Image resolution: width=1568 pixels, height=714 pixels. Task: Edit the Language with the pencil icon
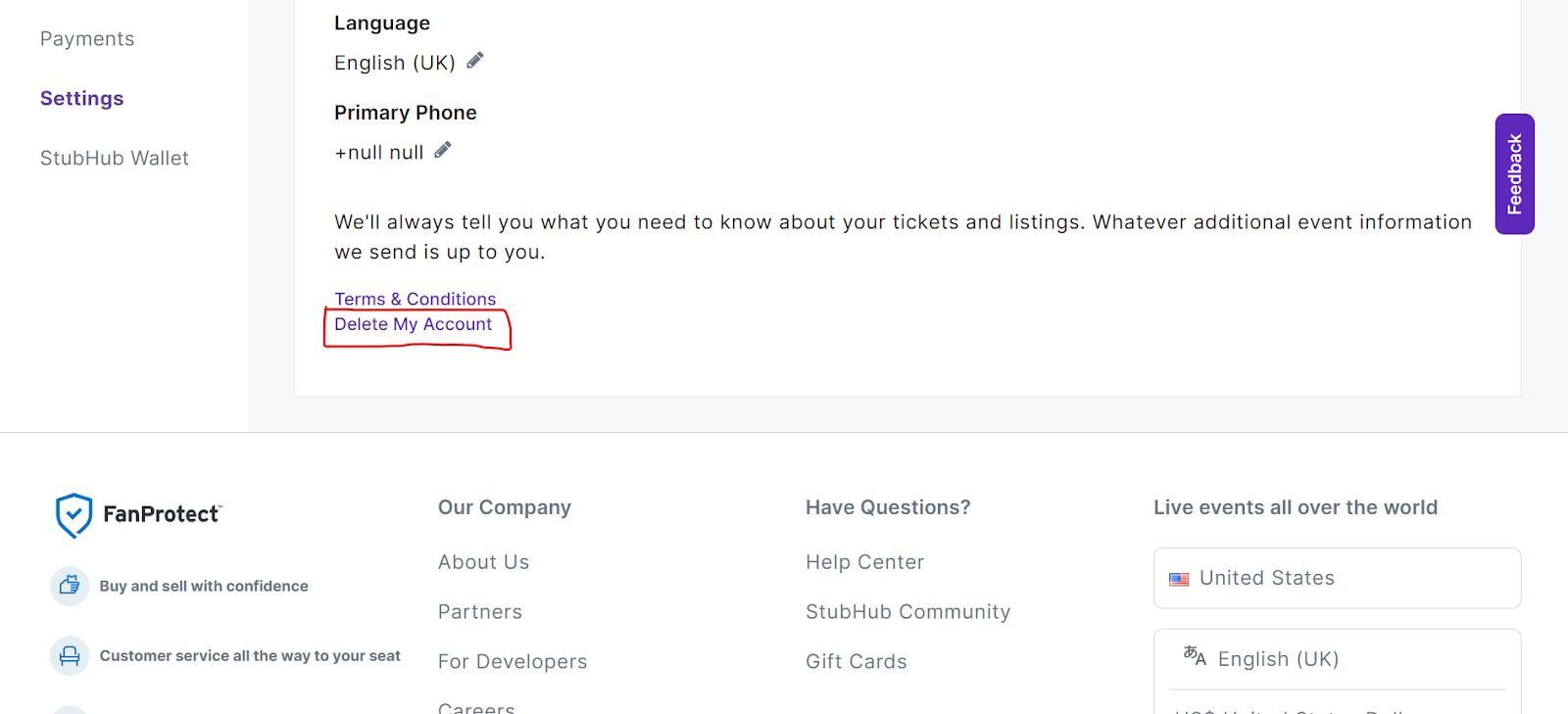tap(475, 62)
